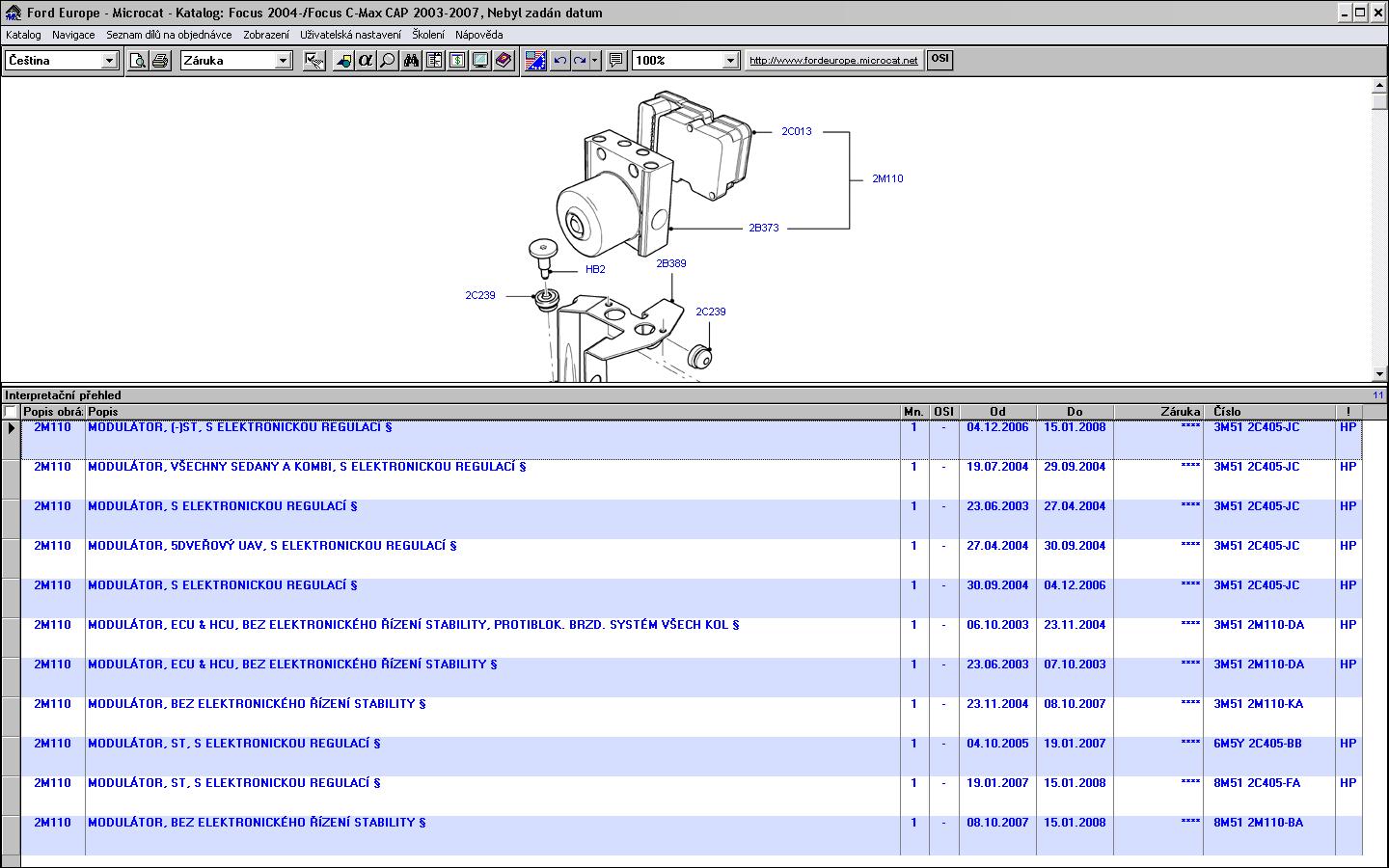Open the Nápověda menu

[479, 35]
